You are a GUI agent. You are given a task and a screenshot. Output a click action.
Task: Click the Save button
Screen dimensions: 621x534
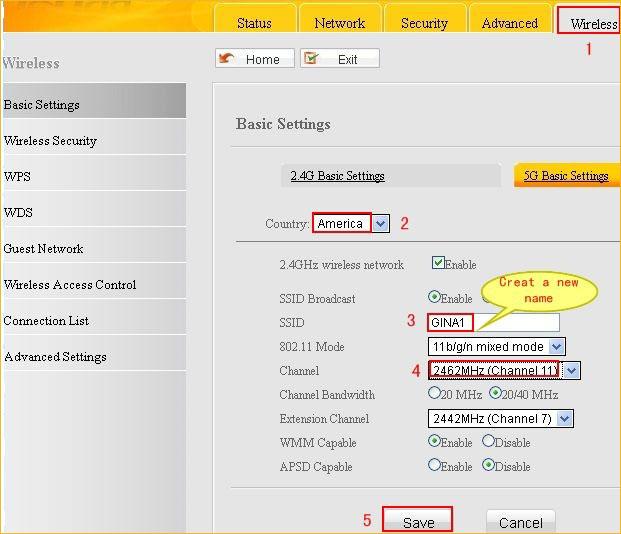418,522
